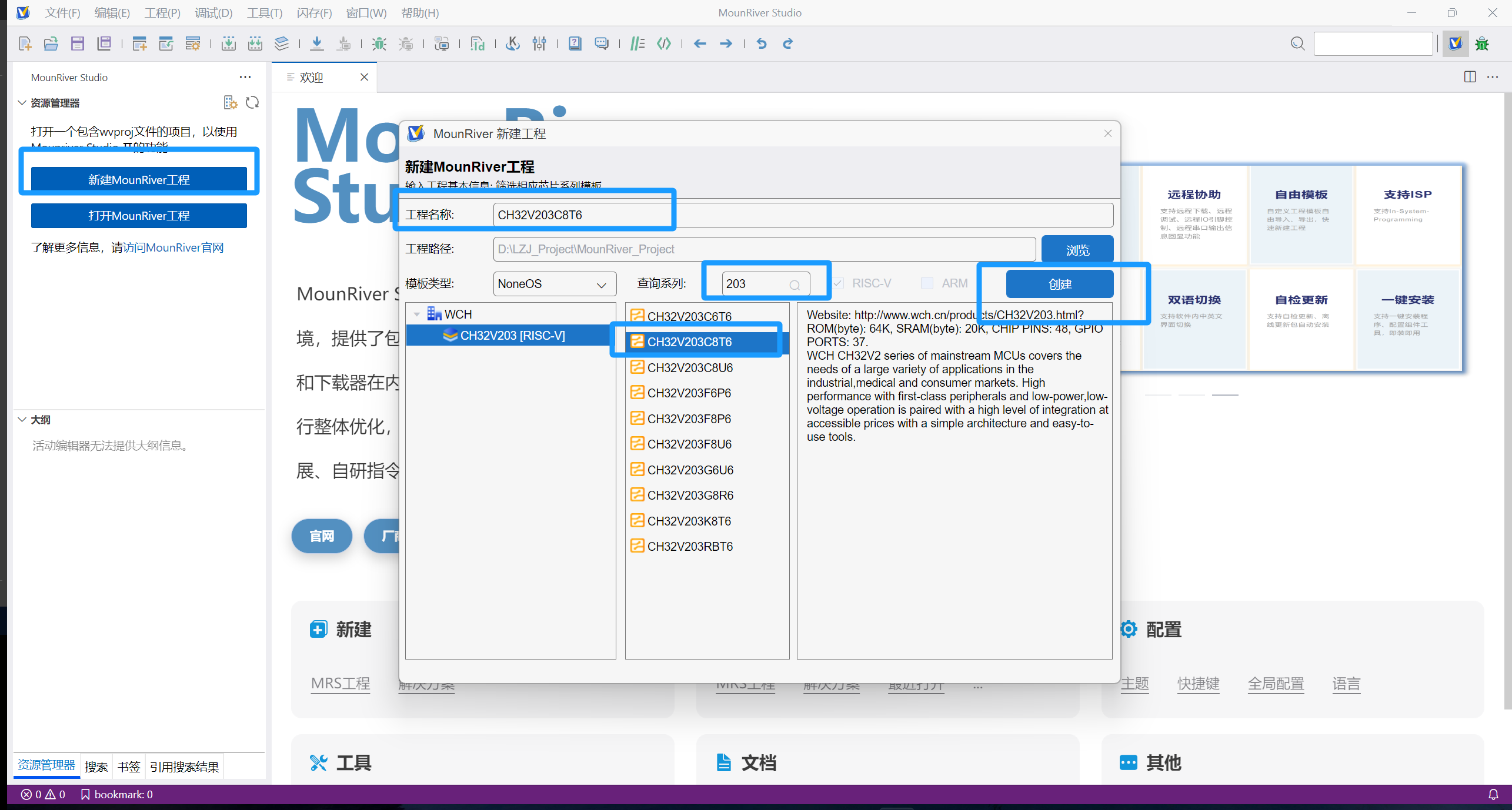The width and height of the screenshot is (1512, 810).
Task: Click the monitors remote toolbar icon
Action: 442,43
